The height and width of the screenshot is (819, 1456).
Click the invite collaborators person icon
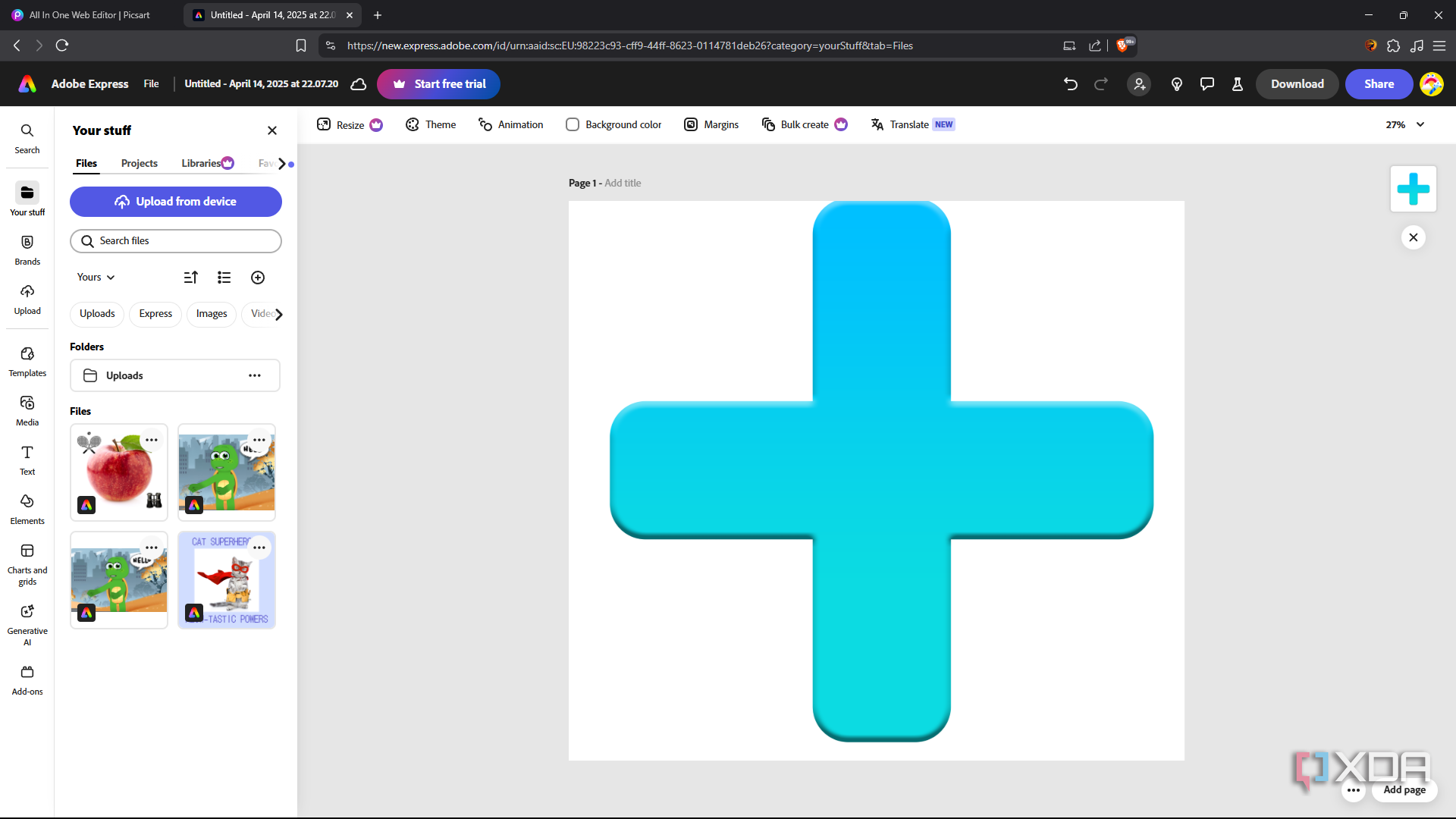(1139, 84)
